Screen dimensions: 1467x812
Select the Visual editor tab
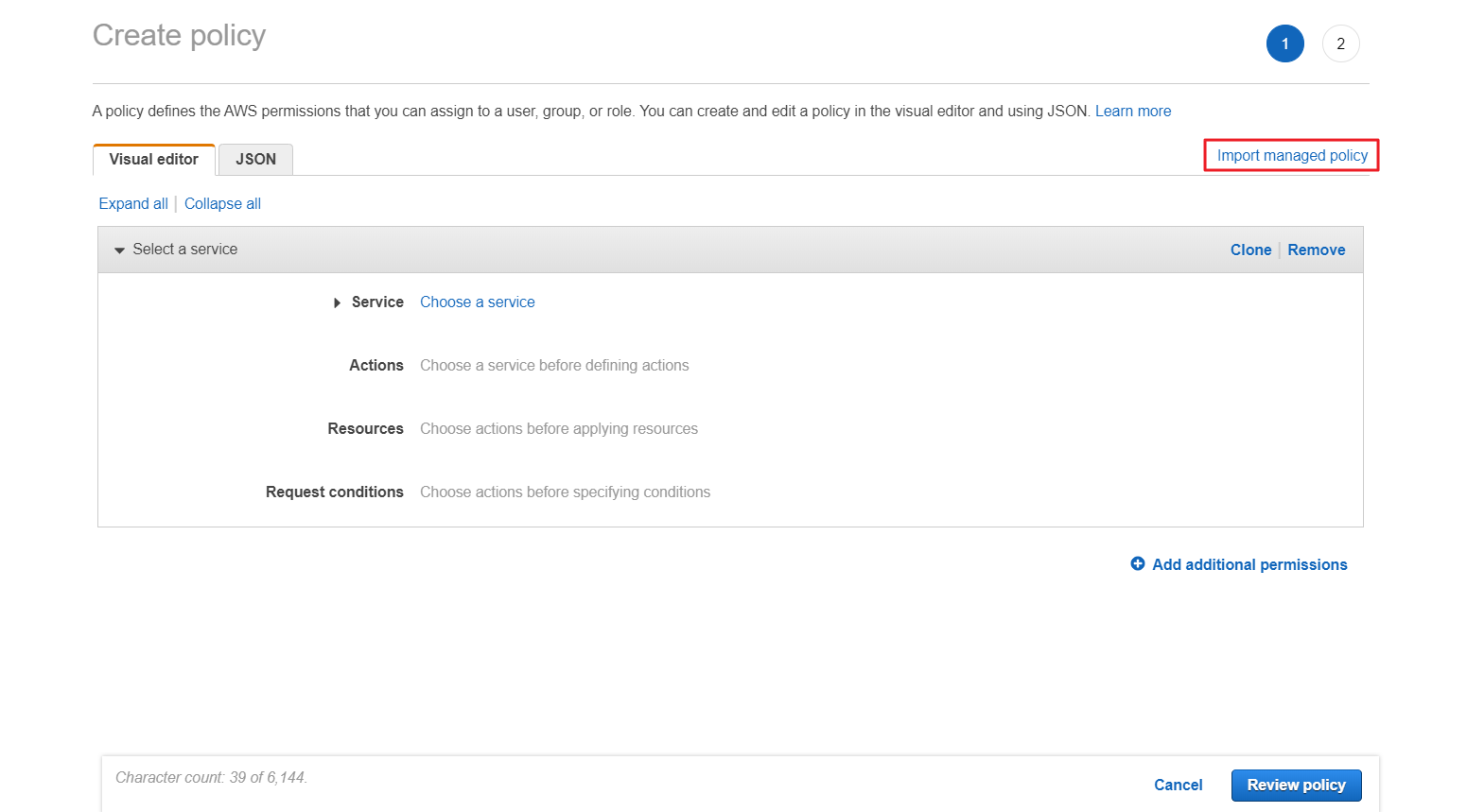tap(153, 159)
